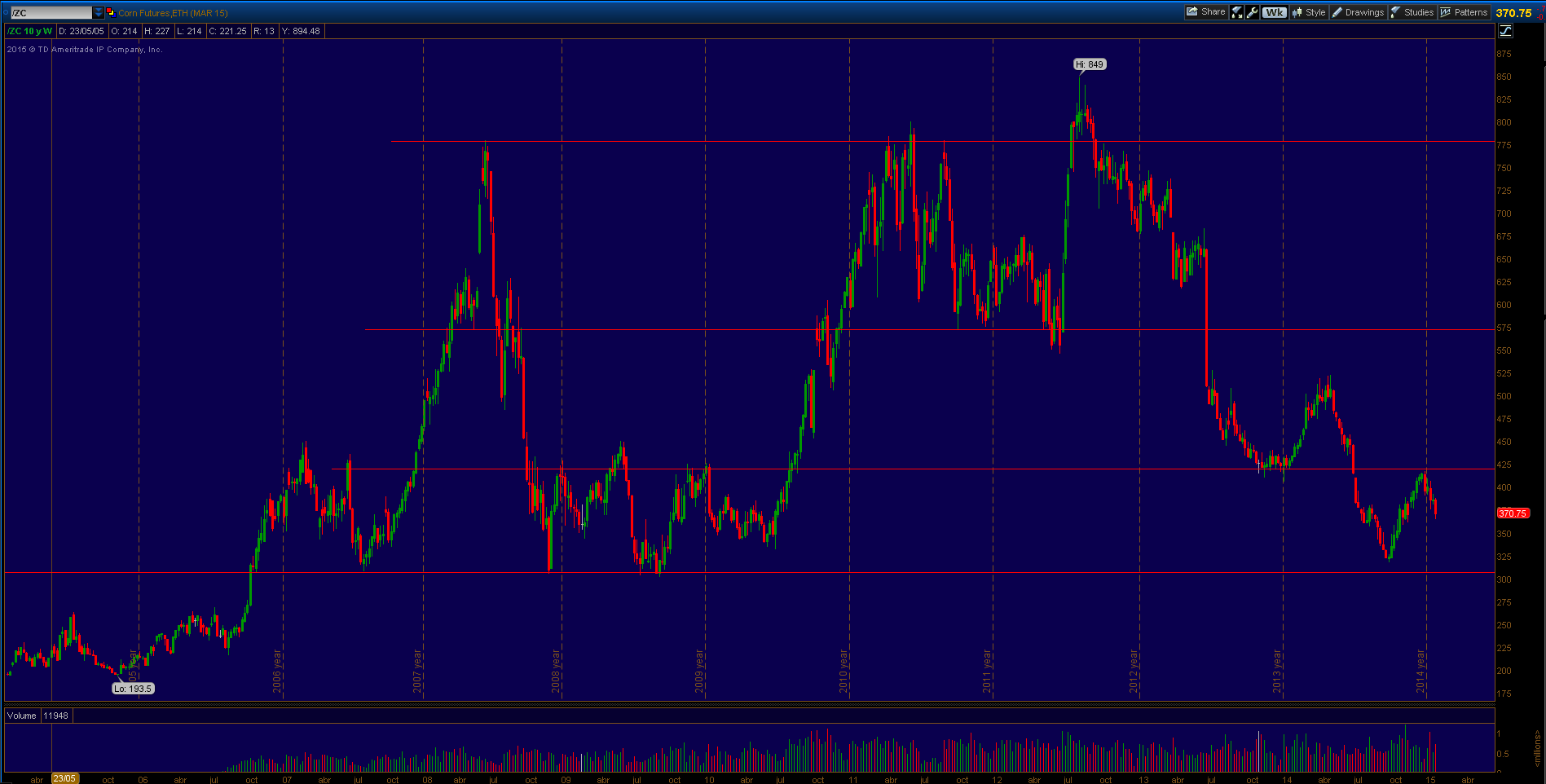Click the D: 23/05/05 date value

[81, 31]
